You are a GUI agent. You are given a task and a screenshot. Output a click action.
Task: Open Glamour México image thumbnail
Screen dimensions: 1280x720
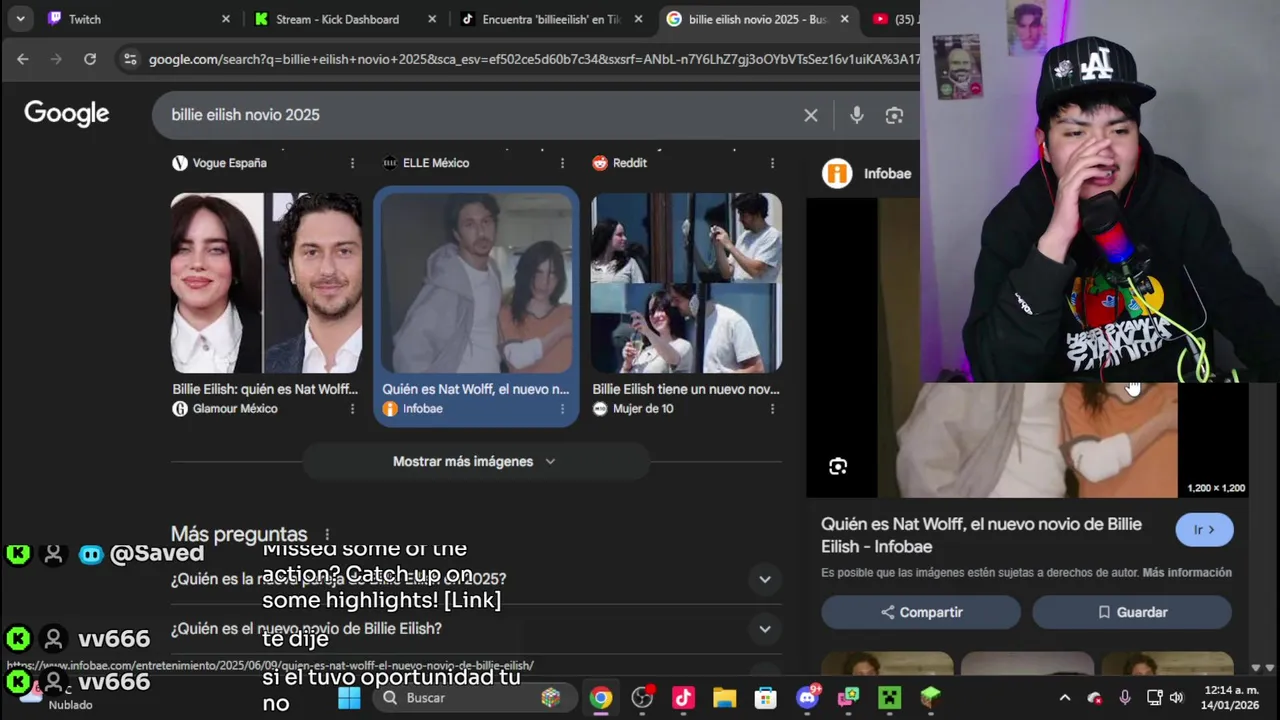tap(266, 283)
